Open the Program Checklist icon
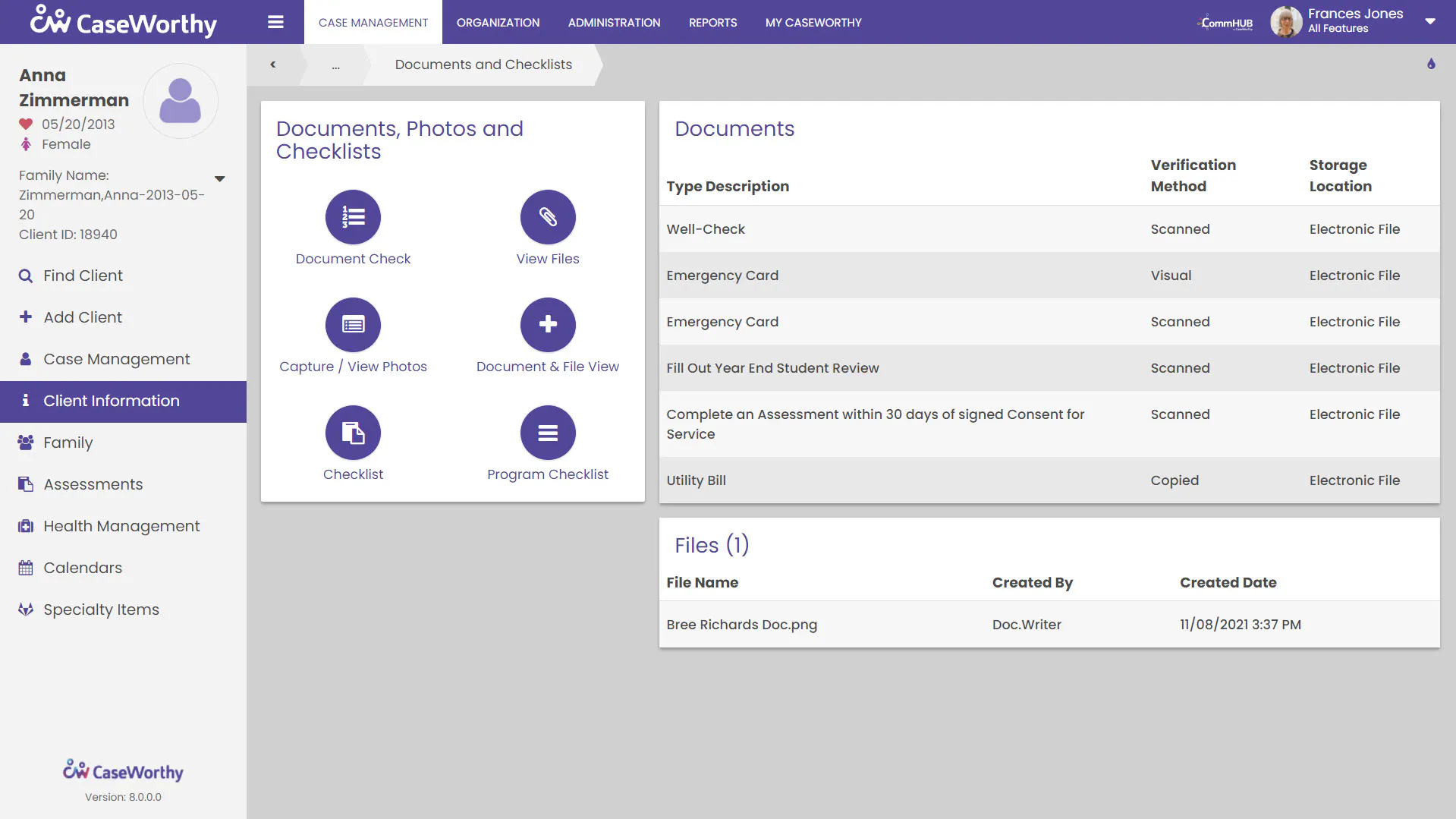Viewport: 1456px width, 819px height. (548, 433)
